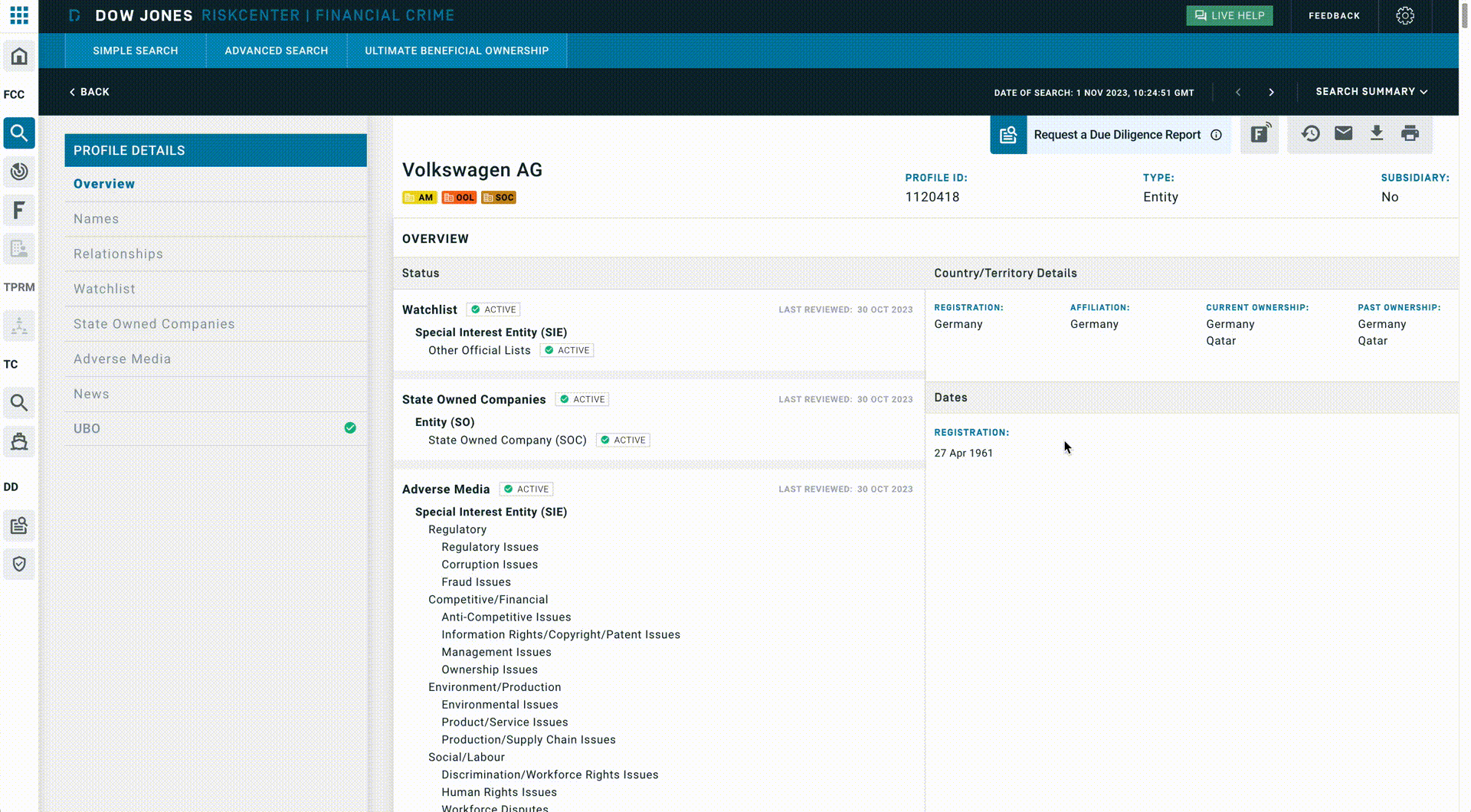Select News in Profile Details
This screenshot has height=812, width=1471.
pyautogui.click(x=215, y=394)
